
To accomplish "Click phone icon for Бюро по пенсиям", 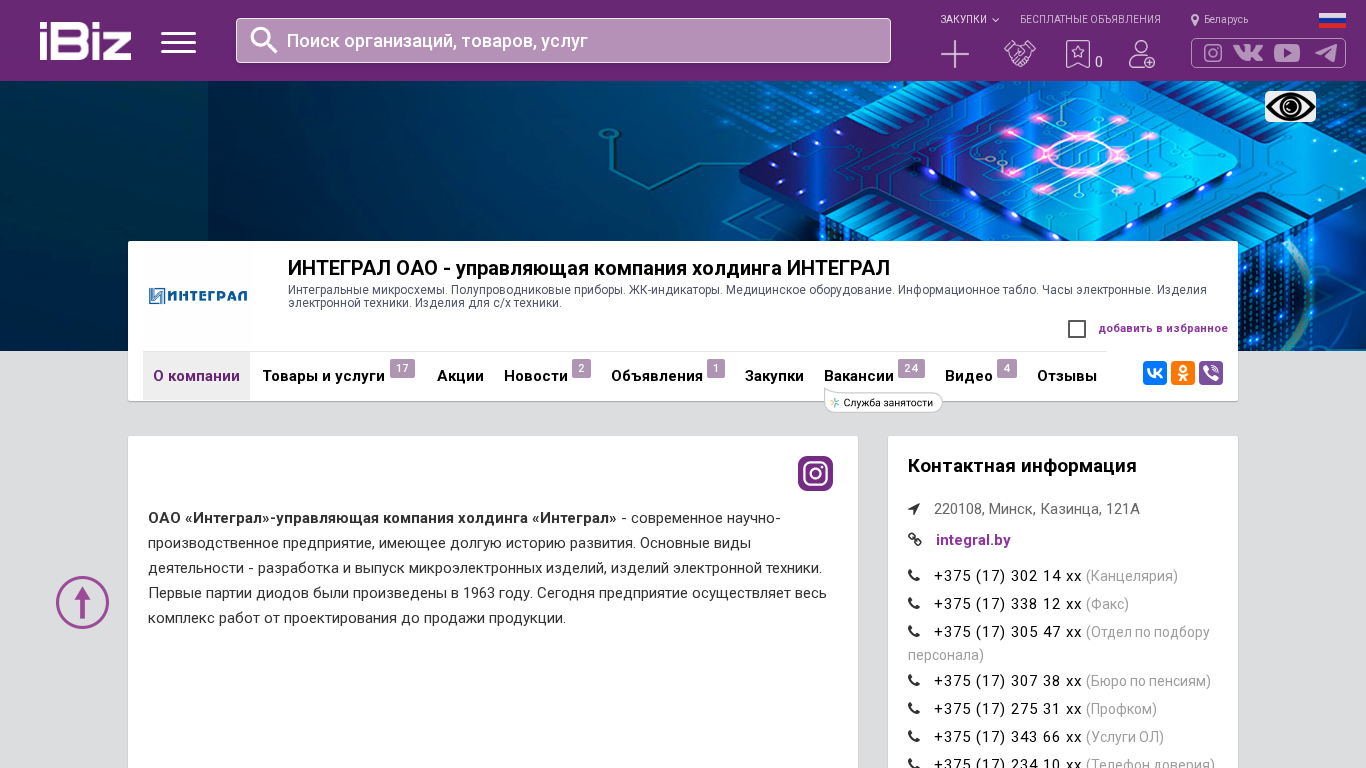I will tap(914, 680).
